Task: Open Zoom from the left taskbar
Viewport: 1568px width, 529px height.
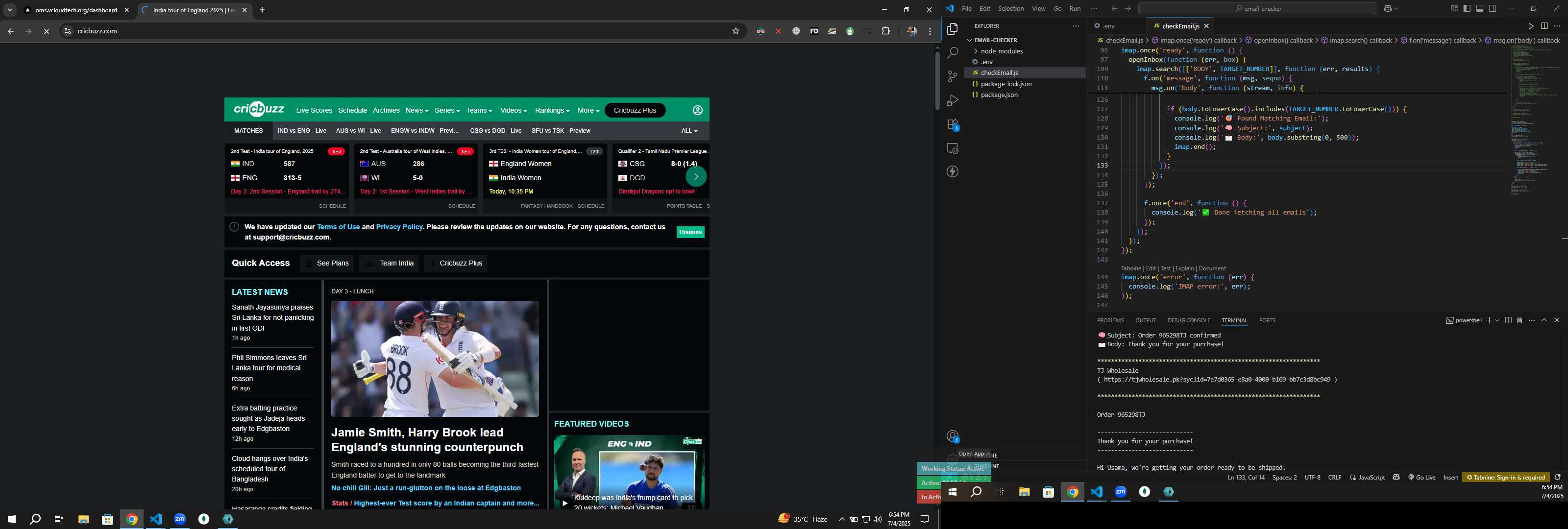Action: [179, 519]
